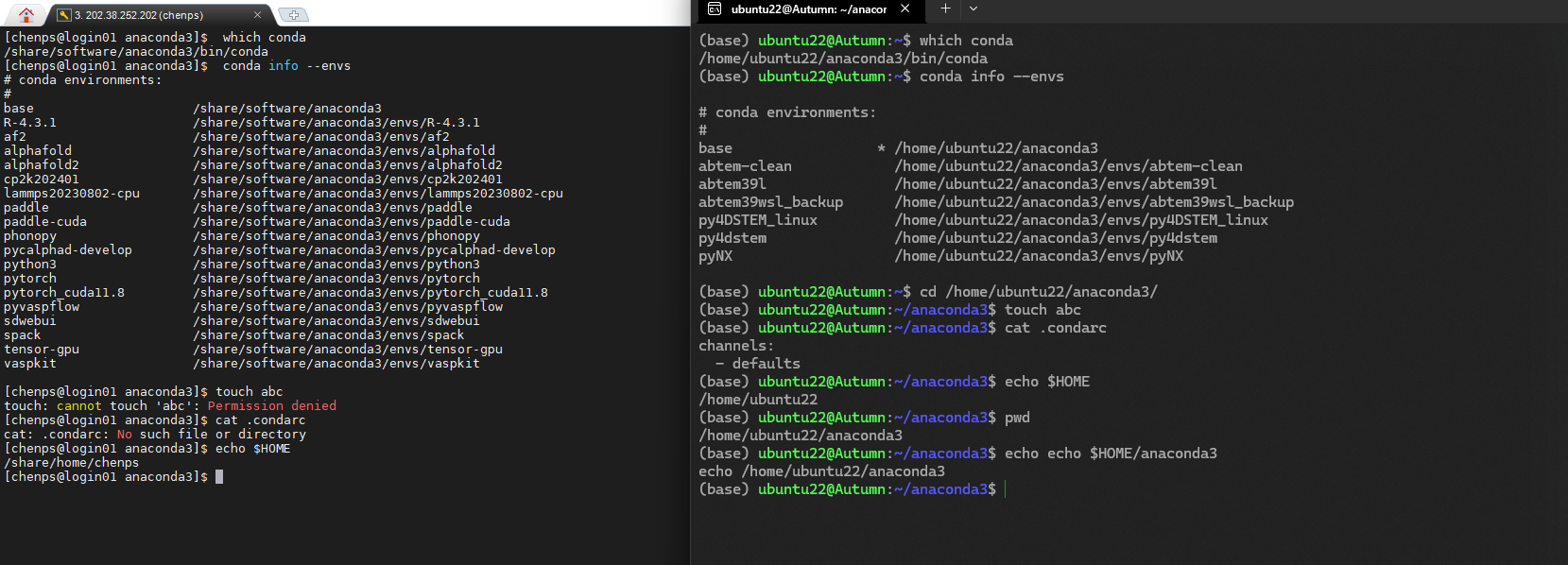Image resolution: width=1568 pixels, height=565 pixels.
Task: Click the pyNX environment name
Action: point(715,256)
